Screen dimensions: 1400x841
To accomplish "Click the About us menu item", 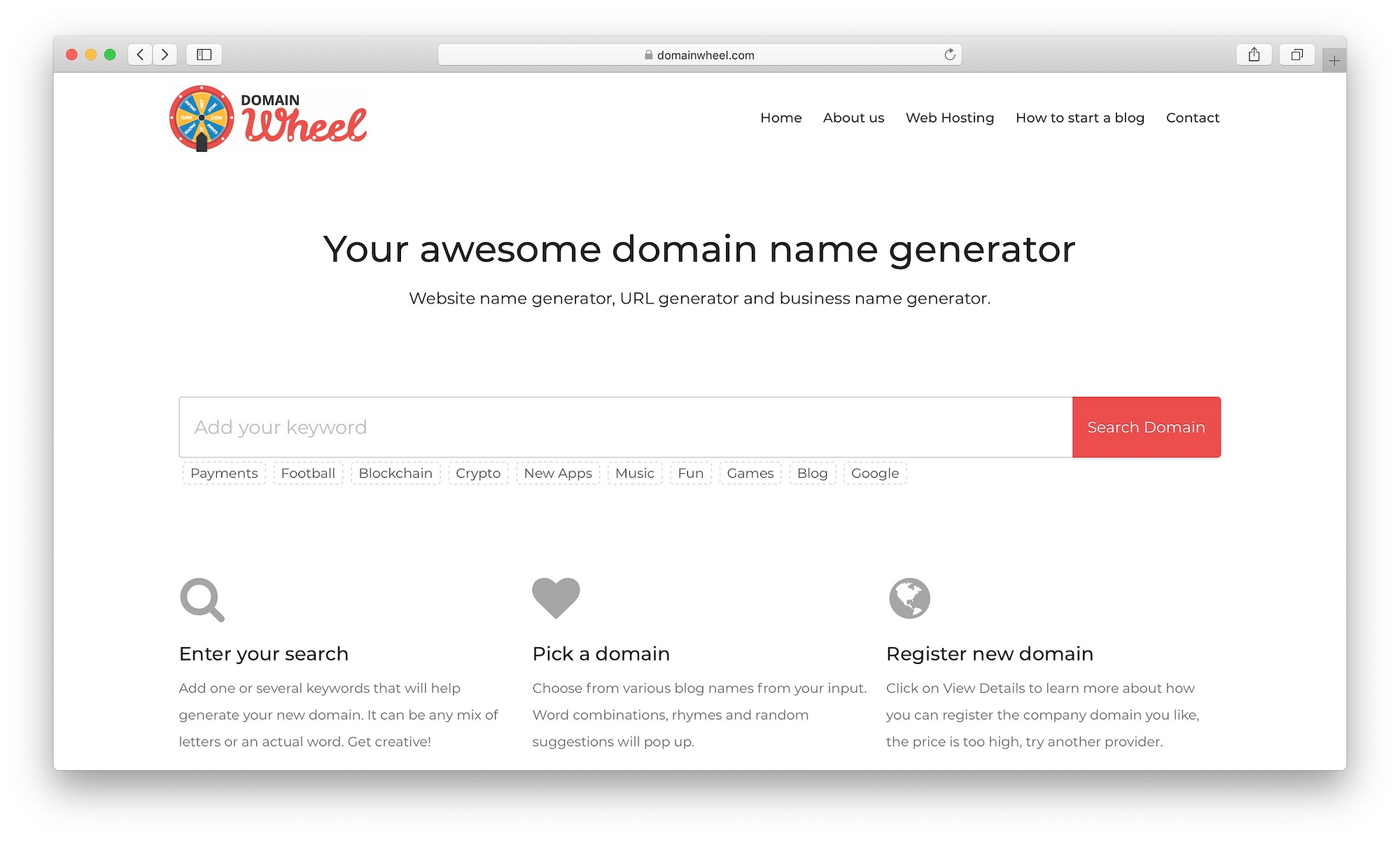I will click(853, 117).
